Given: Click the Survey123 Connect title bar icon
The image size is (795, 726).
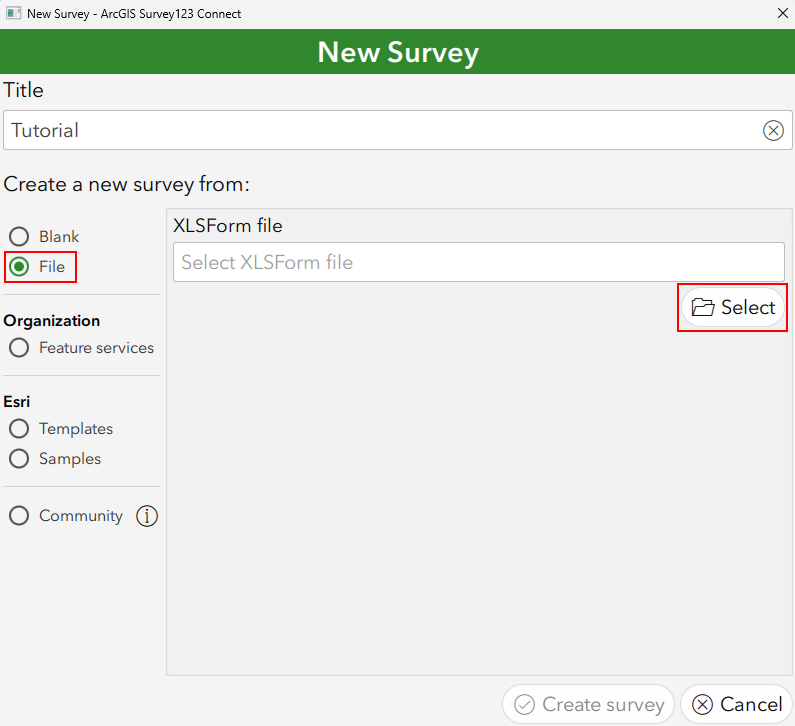Looking at the screenshot, I should [x=13, y=14].
